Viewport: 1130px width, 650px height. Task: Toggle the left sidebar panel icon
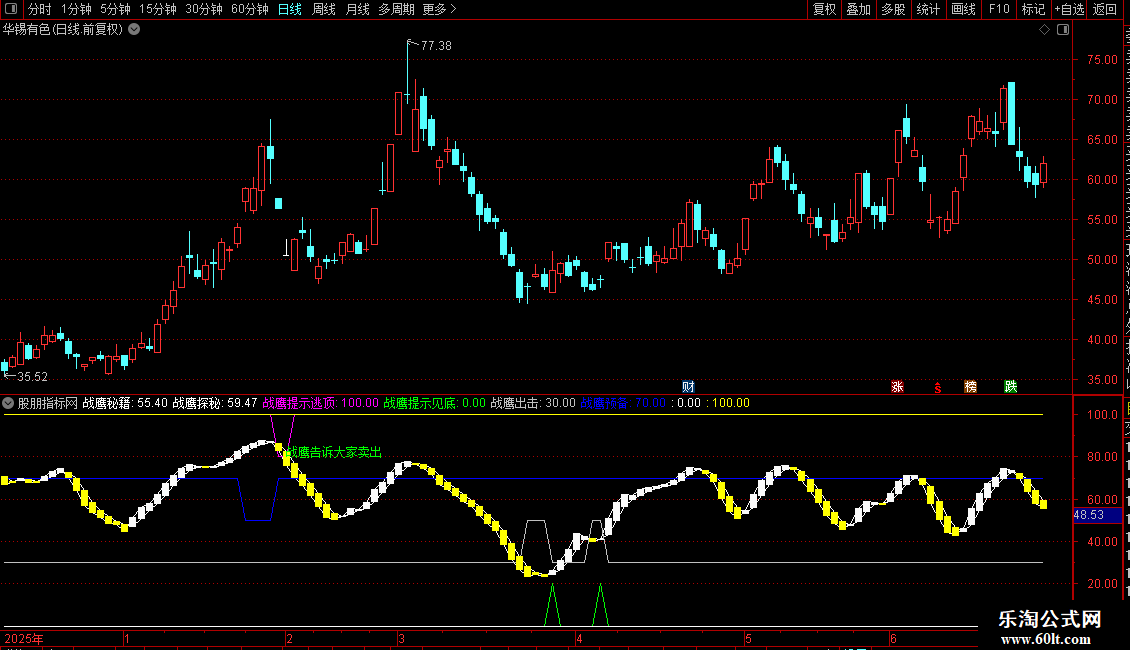click(11, 9)
